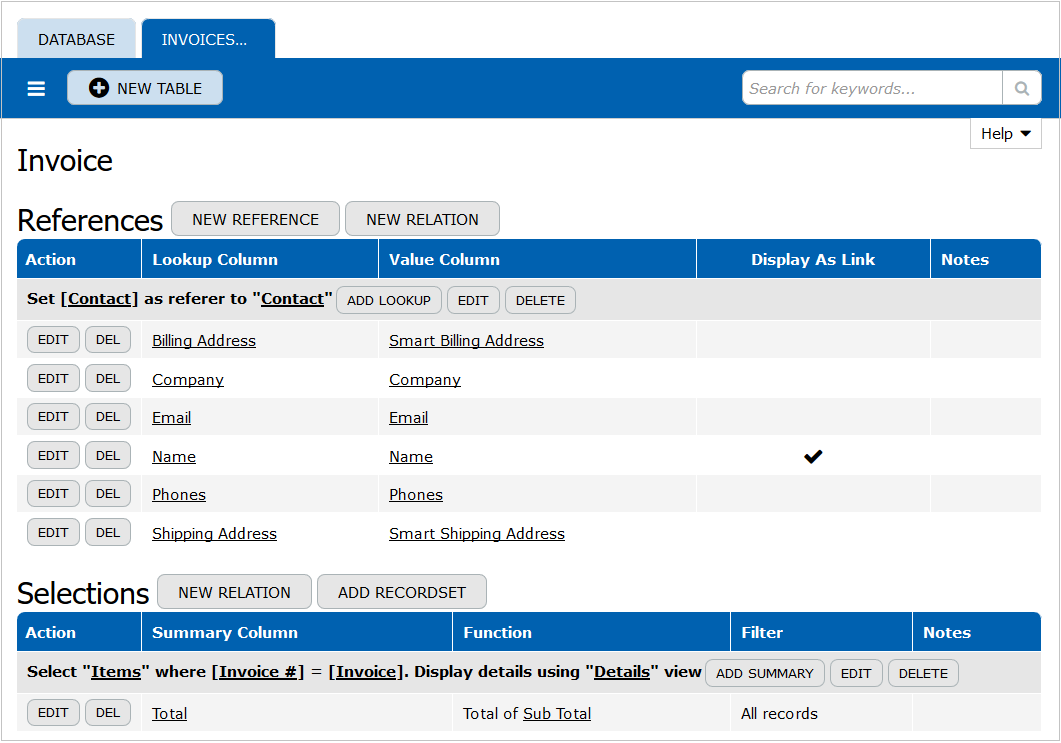This screenshot has height=743, width=1061.
Task: Click EDIT next to ADD SUMMARY
Action: click(x=856, y=673)
